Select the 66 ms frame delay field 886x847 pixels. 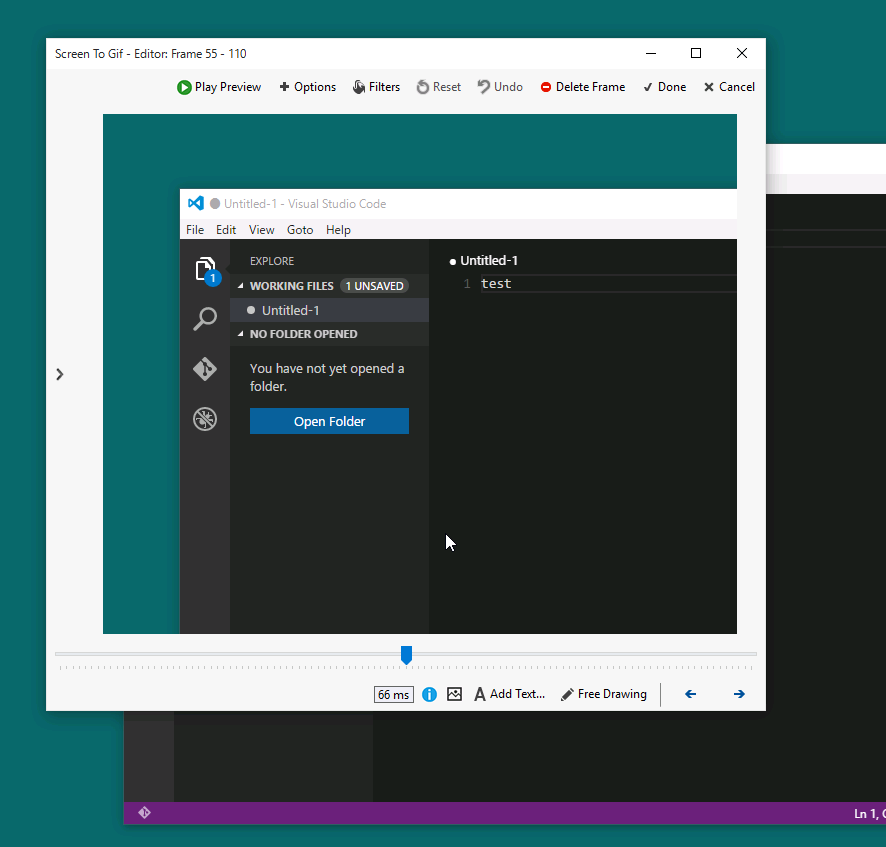(x=394, y=694)
